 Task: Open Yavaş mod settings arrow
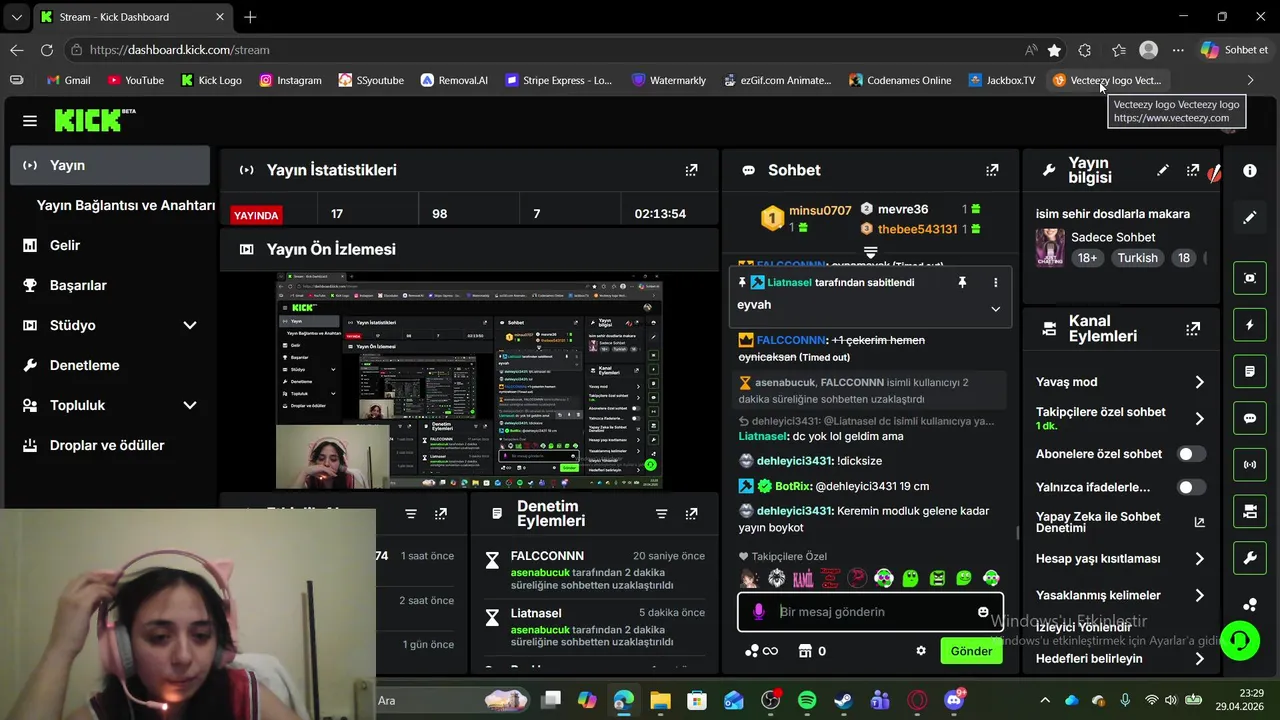tap(1199, 382)
